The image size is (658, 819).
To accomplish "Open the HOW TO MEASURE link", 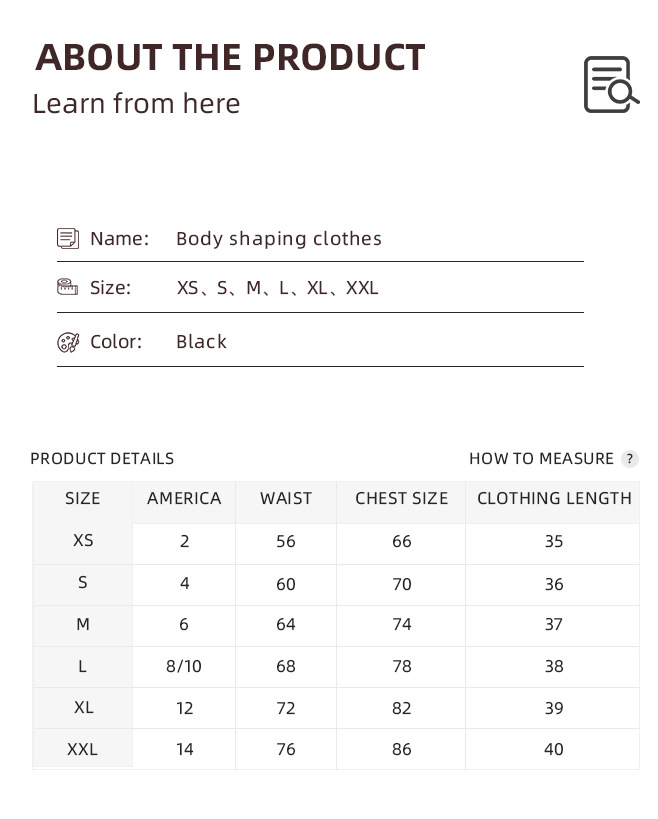I will 541,459.
